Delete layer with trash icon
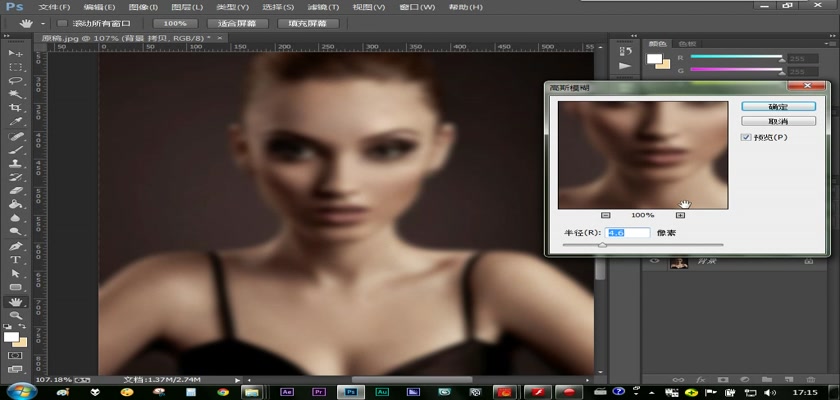The height and width of the screenshot is (400, 840). [811, 380]
